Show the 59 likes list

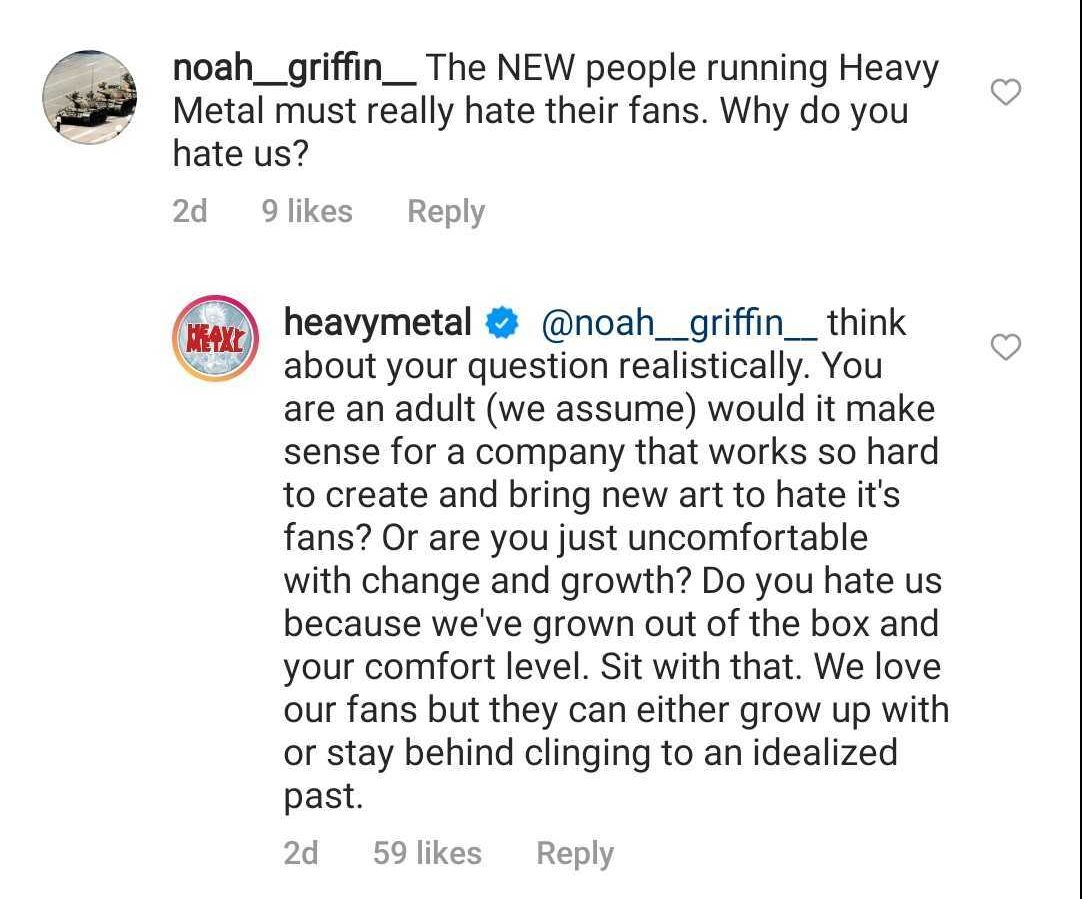click(427, 853)
